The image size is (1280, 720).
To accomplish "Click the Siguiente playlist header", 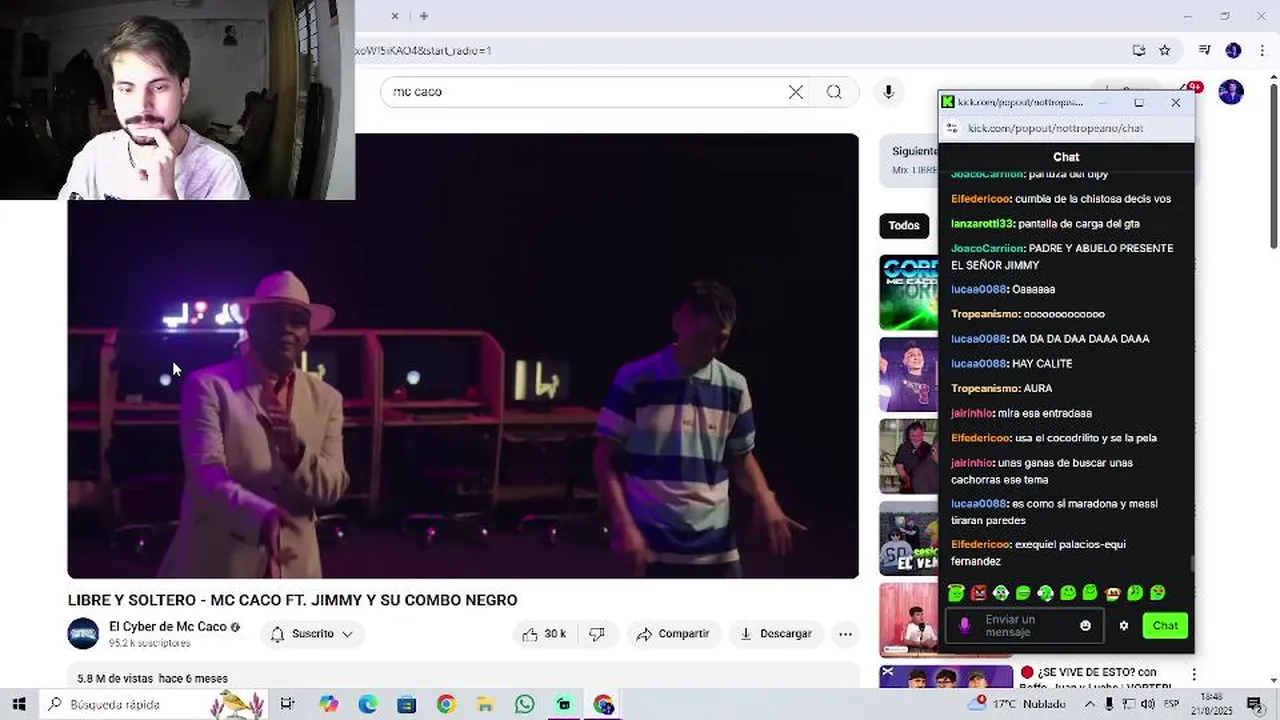I will pyautogui.click(x=914, y=152).
